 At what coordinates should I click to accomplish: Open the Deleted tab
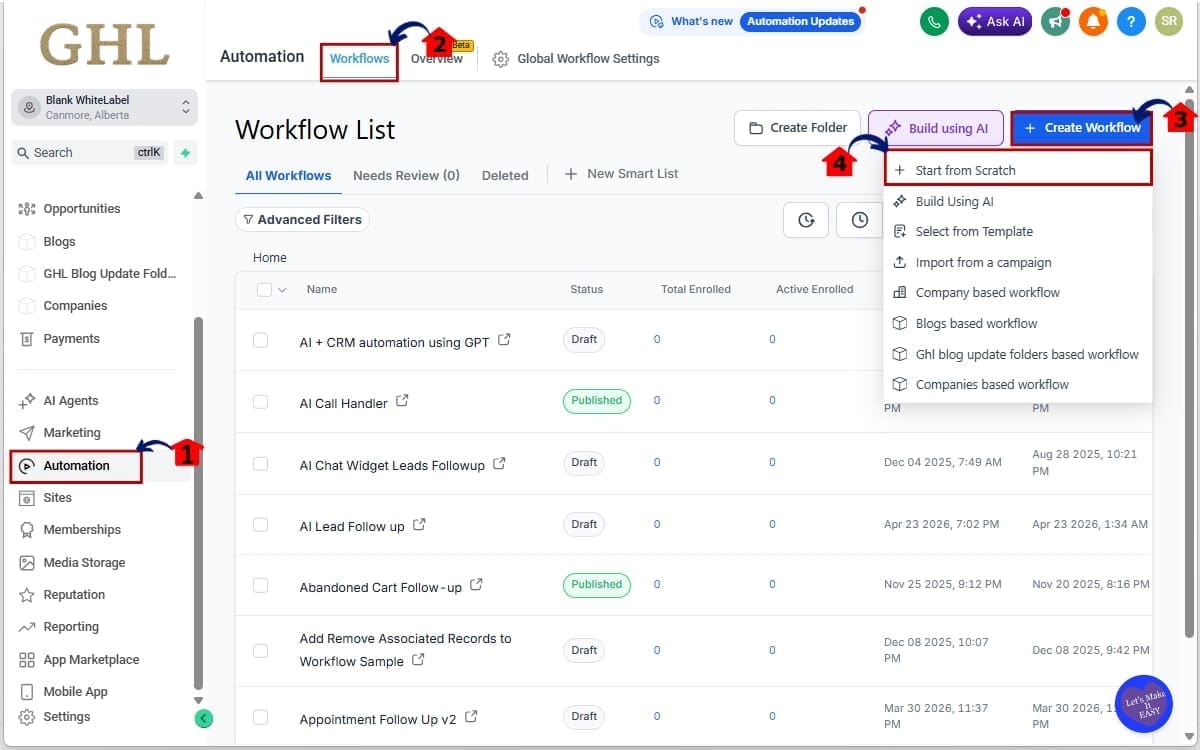(505, 175)
